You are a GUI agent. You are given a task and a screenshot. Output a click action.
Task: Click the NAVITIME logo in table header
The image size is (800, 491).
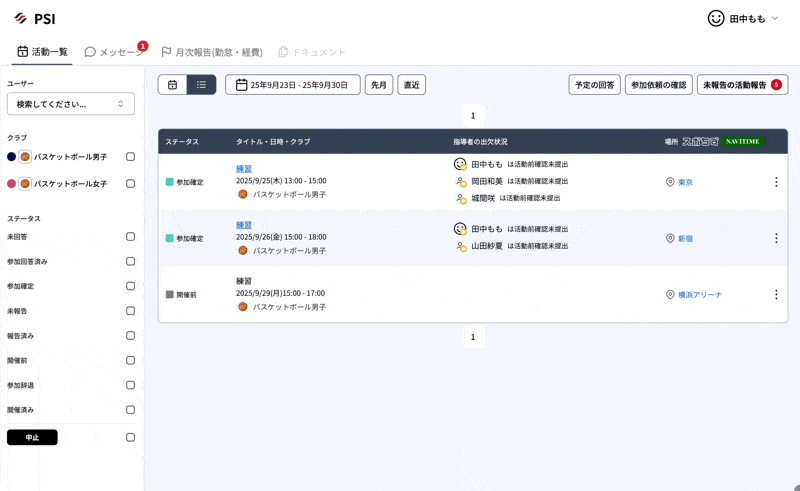743,141
